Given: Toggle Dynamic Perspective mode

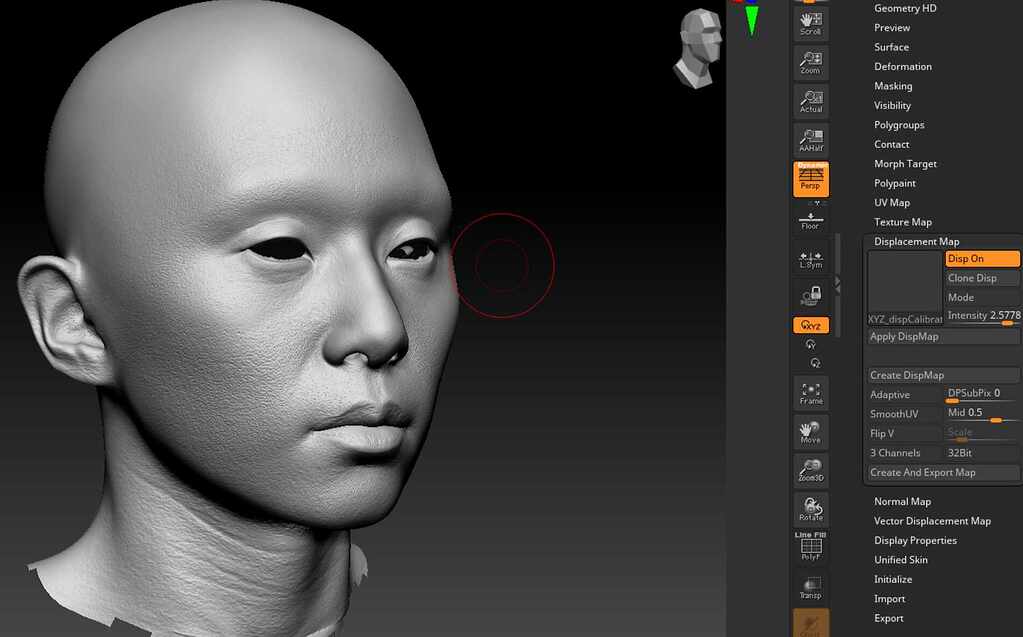Looking at the screenshot, I should click(x=810, y=178).
